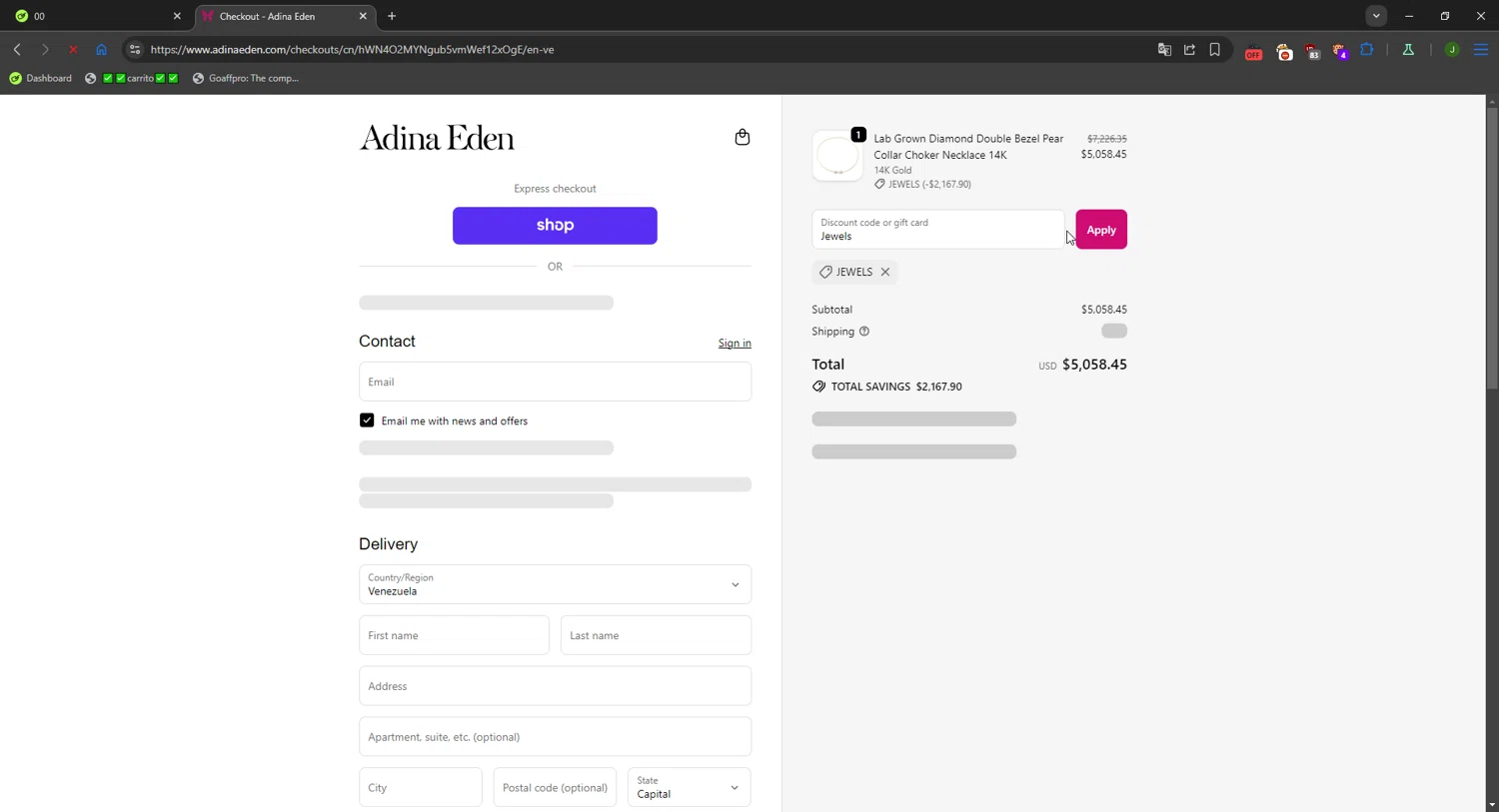Open a new tab with plus button
This screenshot has height=812, width=1499.
click(x=392, y=16)
